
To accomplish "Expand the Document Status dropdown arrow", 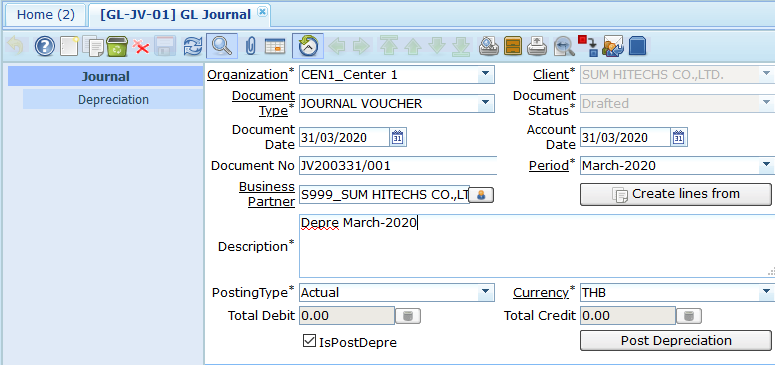I will pos(767,104).
